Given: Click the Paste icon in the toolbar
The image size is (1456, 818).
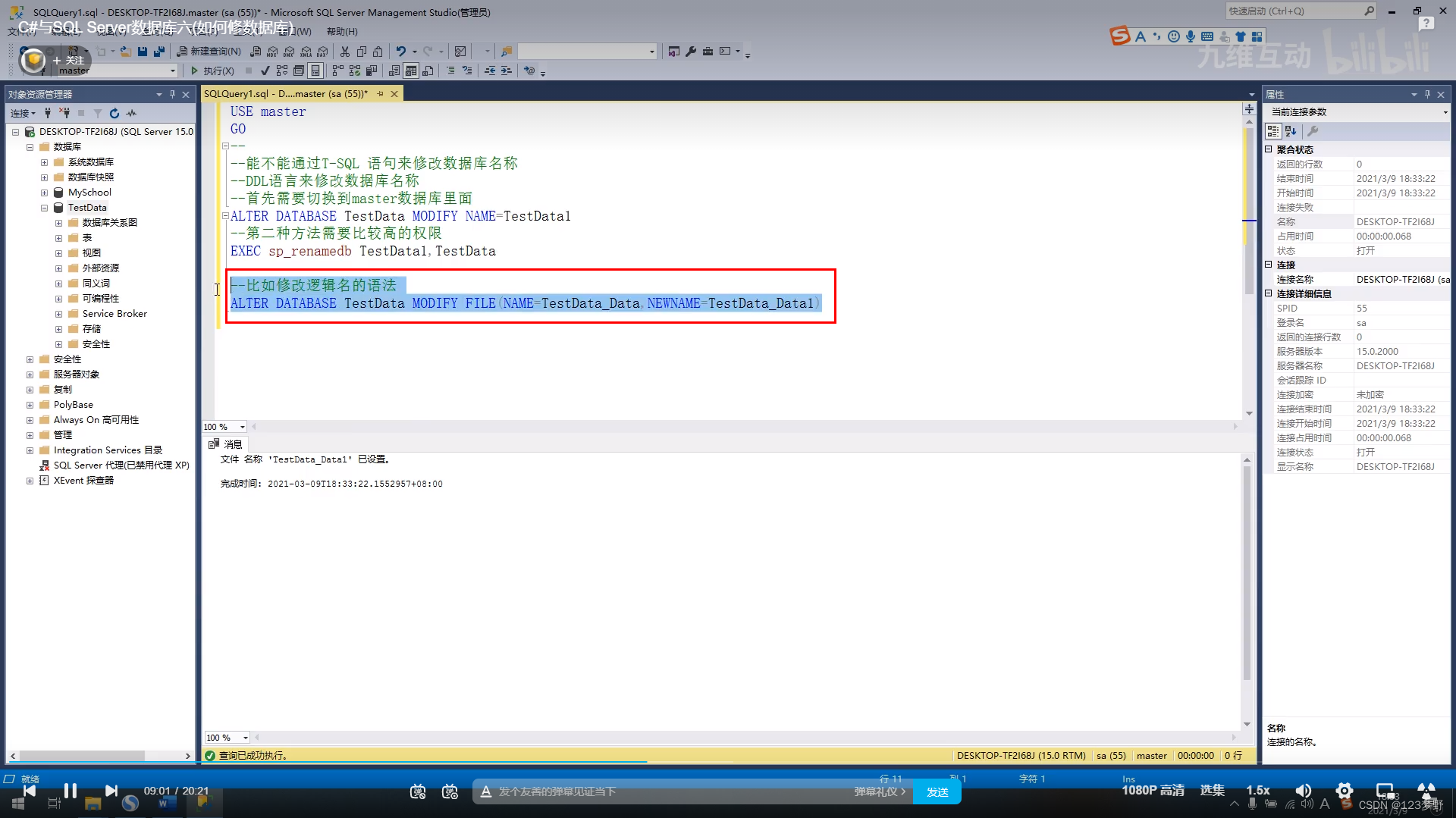Looking at the screenshot, I should point(378,52).
